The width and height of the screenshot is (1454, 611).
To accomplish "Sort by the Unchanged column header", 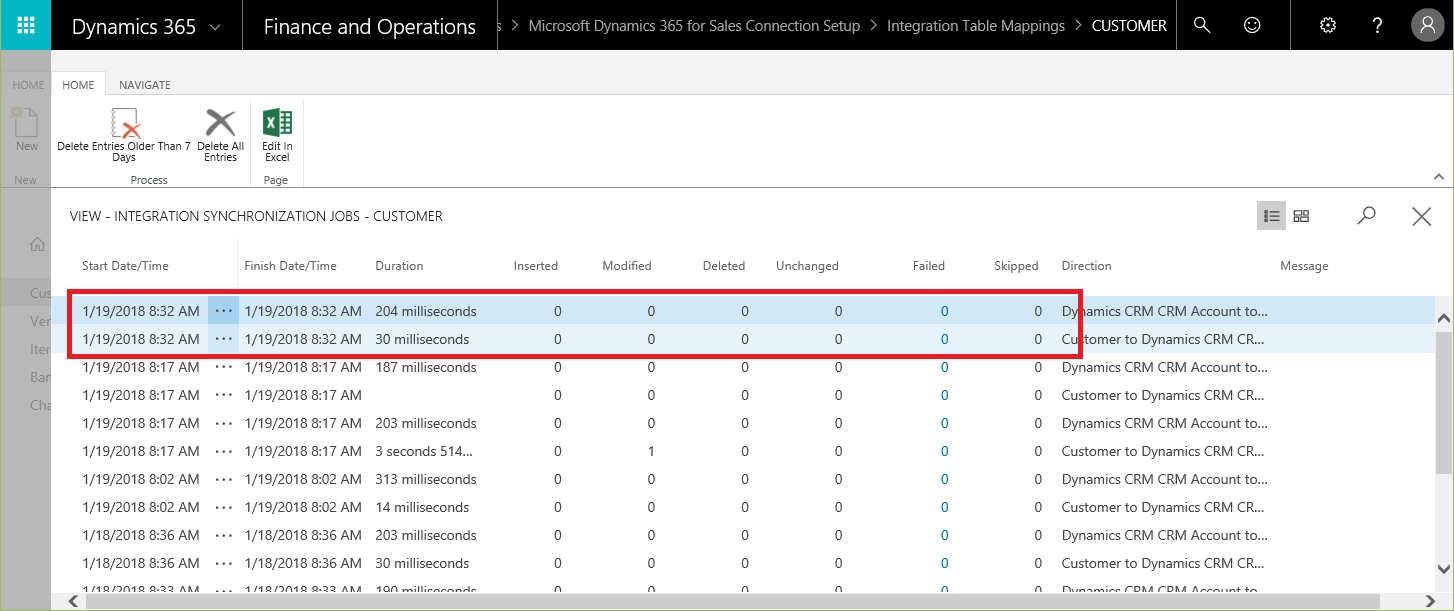I will point(807,266).
